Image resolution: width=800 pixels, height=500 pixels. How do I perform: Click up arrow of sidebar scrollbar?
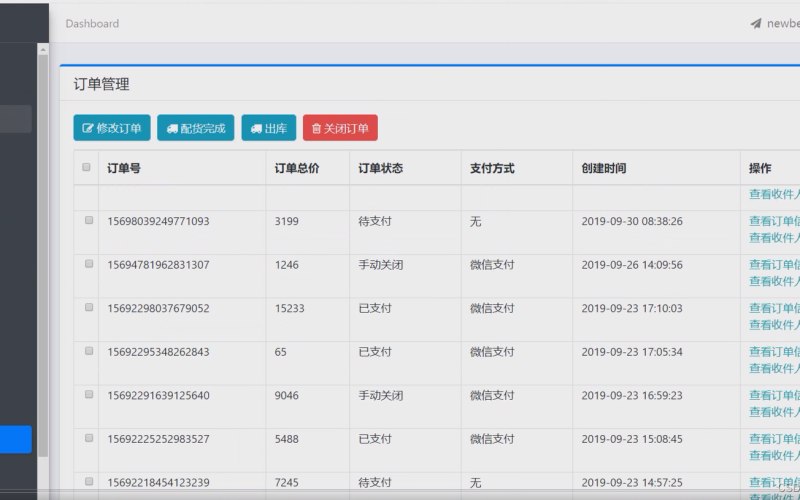pos(43,49)
